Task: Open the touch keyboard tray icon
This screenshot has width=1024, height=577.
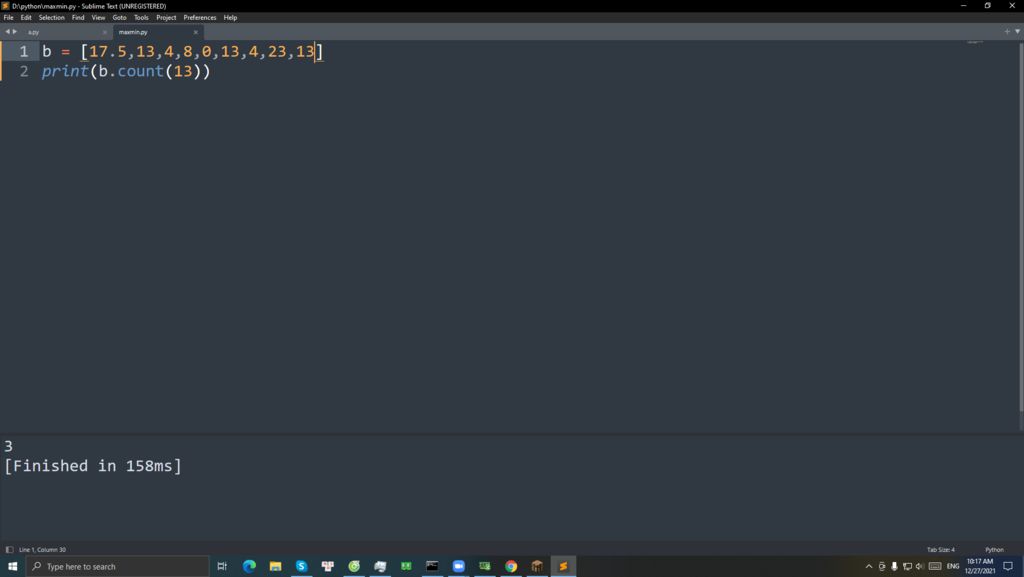Action: (935, 566)
